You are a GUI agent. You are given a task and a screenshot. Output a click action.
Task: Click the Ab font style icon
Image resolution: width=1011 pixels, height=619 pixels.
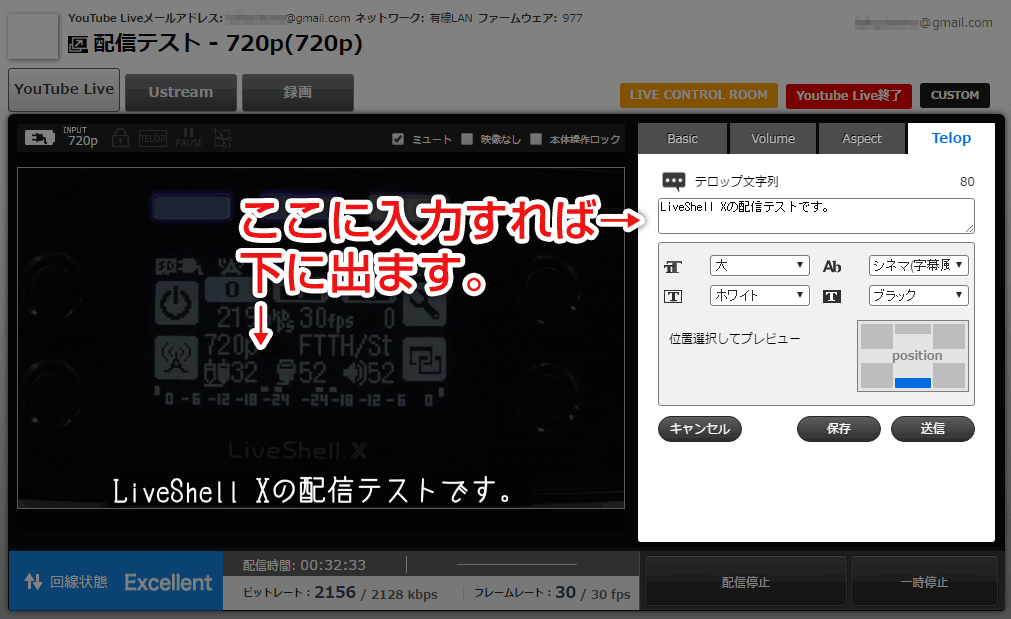click(832, 266)
